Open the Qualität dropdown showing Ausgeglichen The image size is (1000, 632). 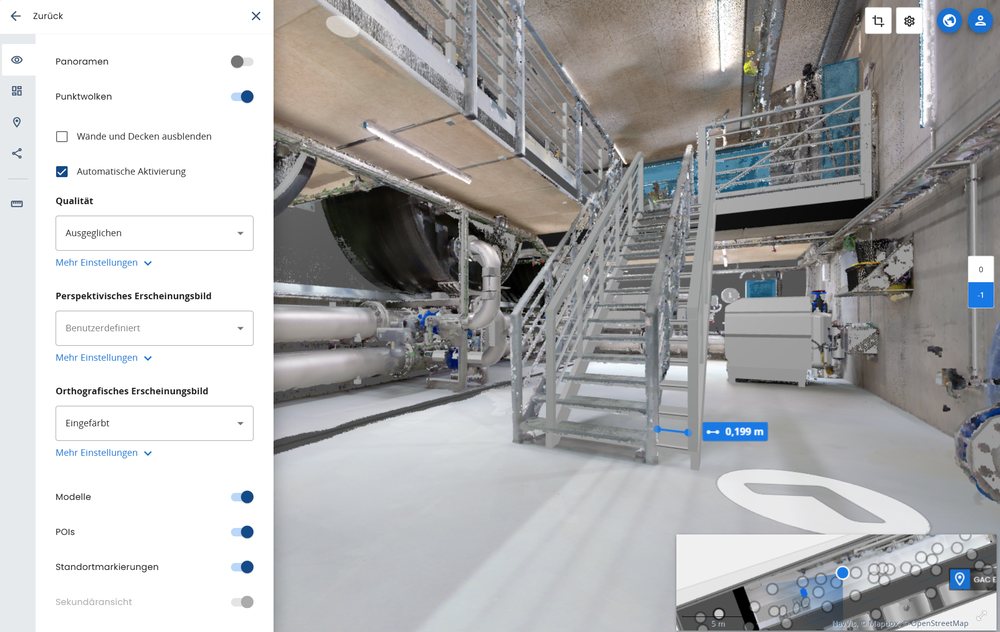154,233
